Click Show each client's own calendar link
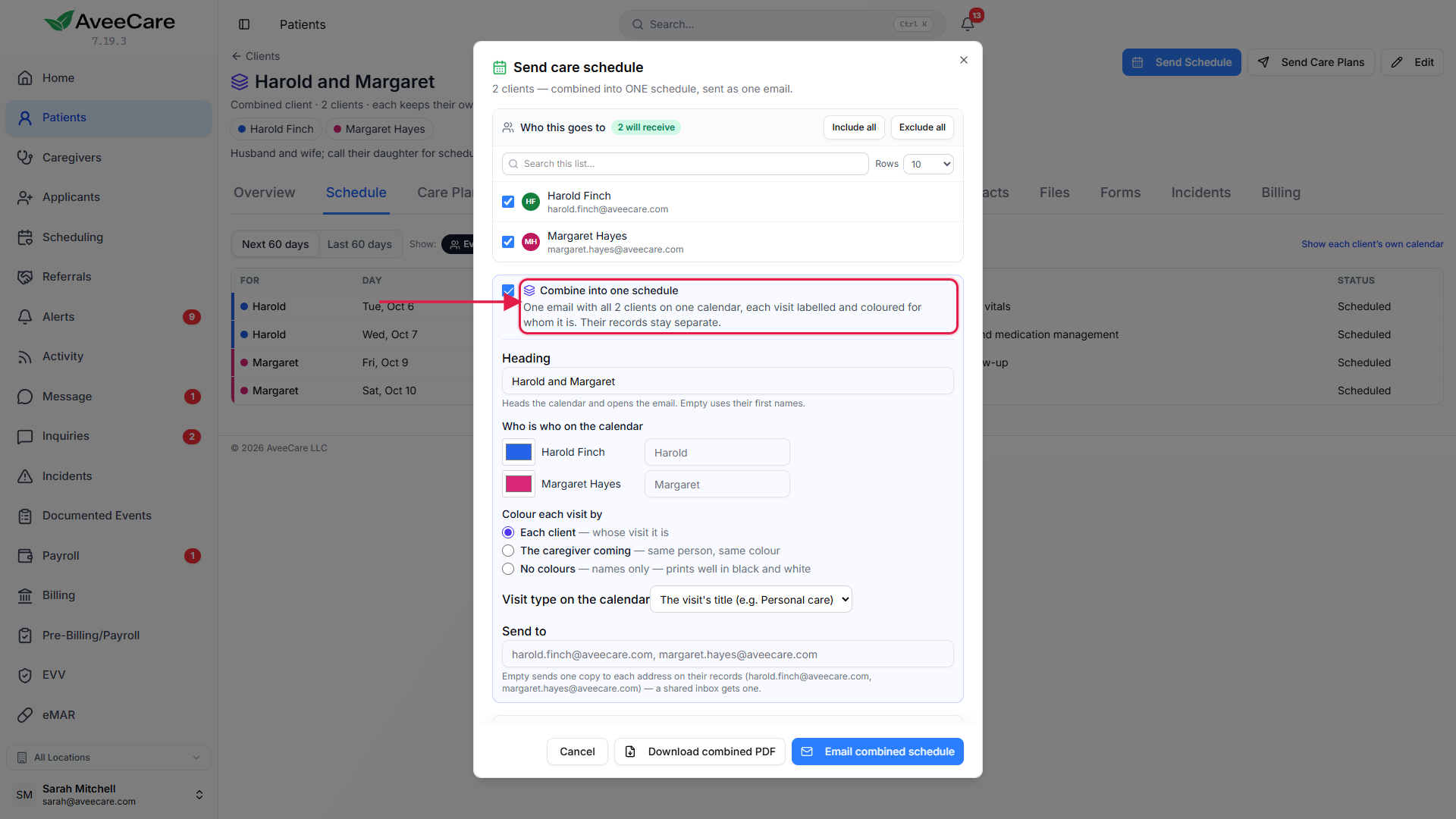The image size is (1456, 819). (x=1373, y=244)
